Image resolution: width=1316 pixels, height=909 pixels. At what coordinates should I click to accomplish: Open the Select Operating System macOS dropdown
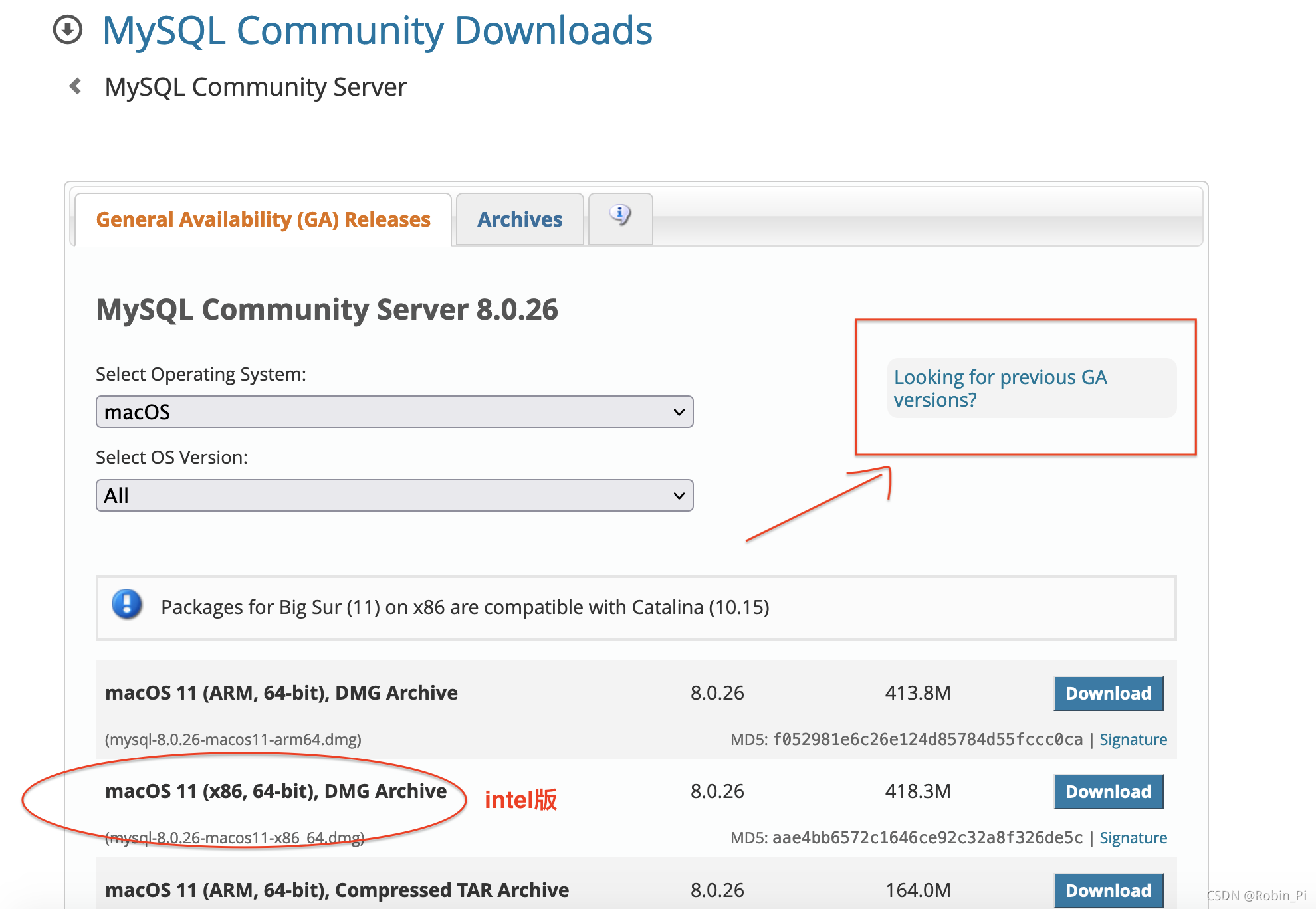coord(394,412)
